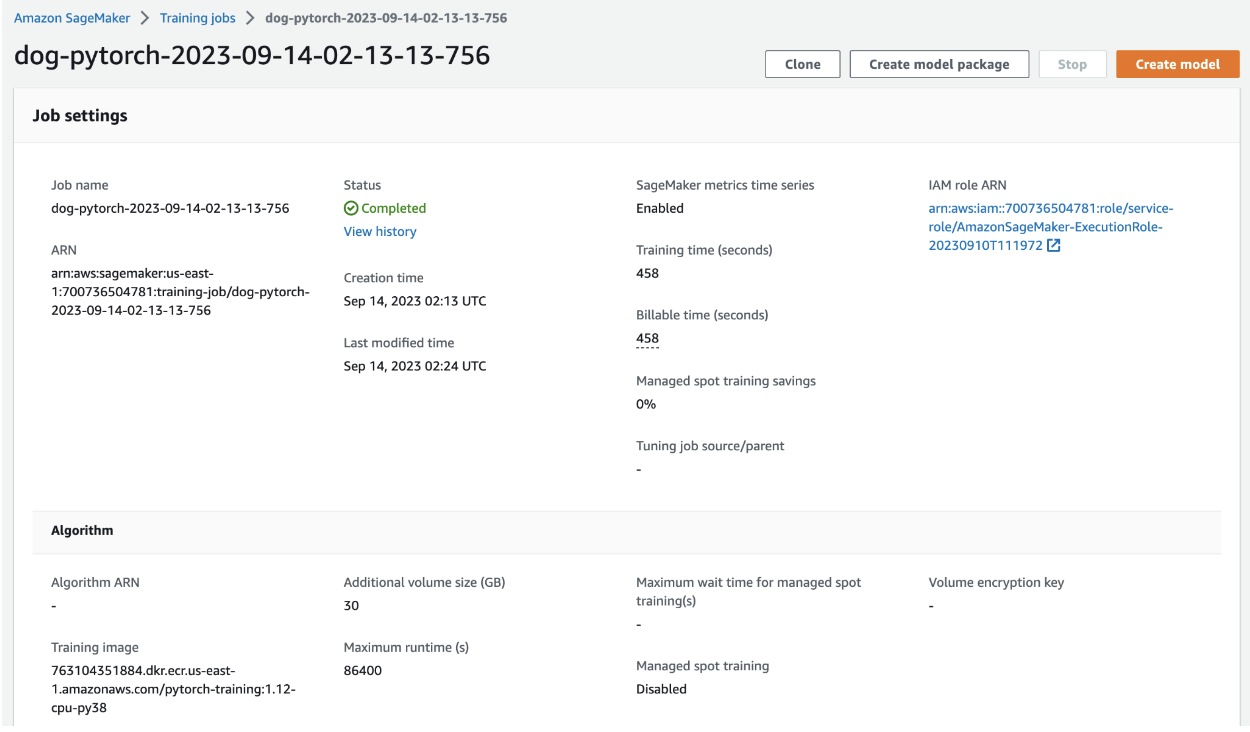Open View history link
The image size is (1250, 732).
point(380,231)
